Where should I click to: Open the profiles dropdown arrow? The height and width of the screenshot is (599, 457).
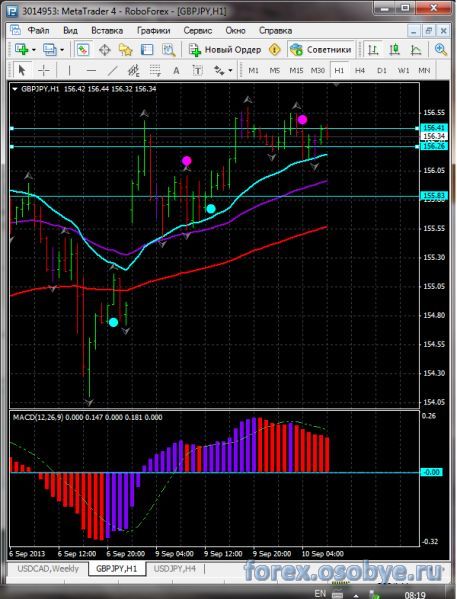pos(62,50)
